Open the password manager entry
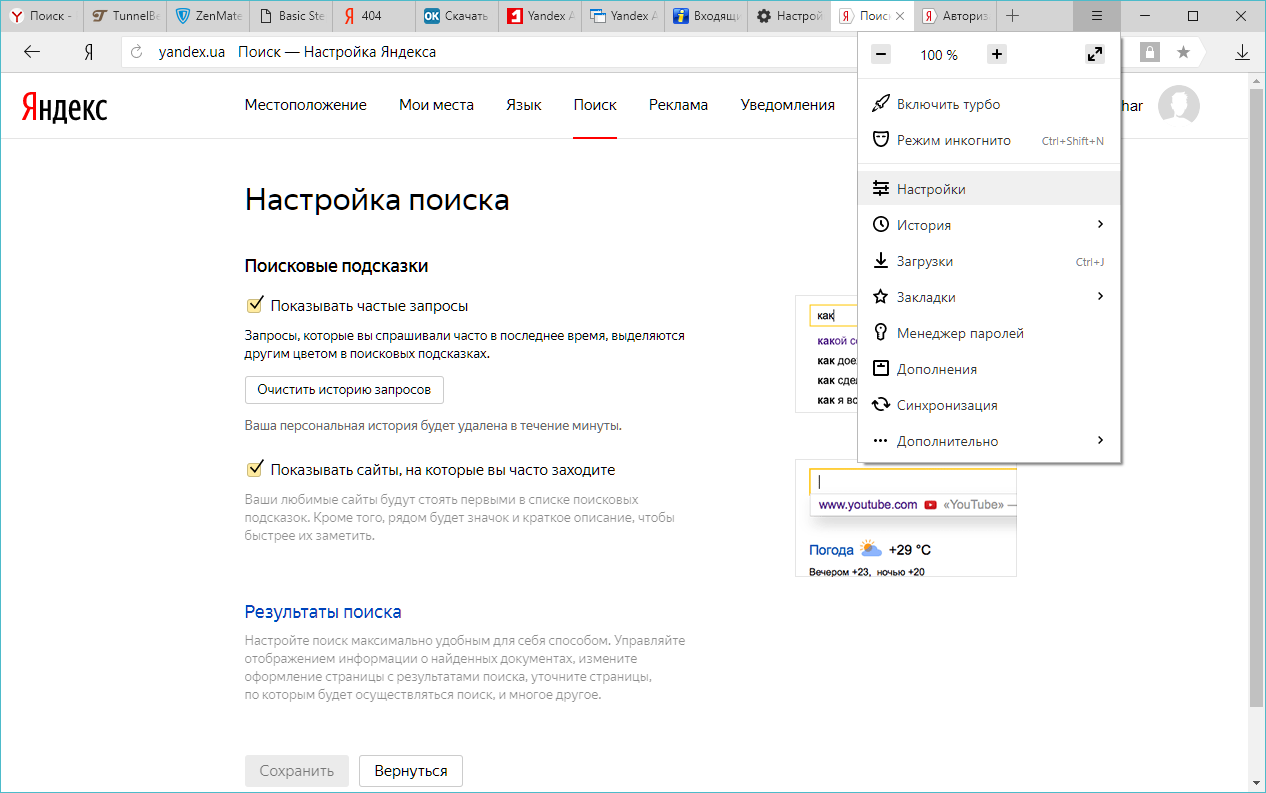 coord(959,333)
